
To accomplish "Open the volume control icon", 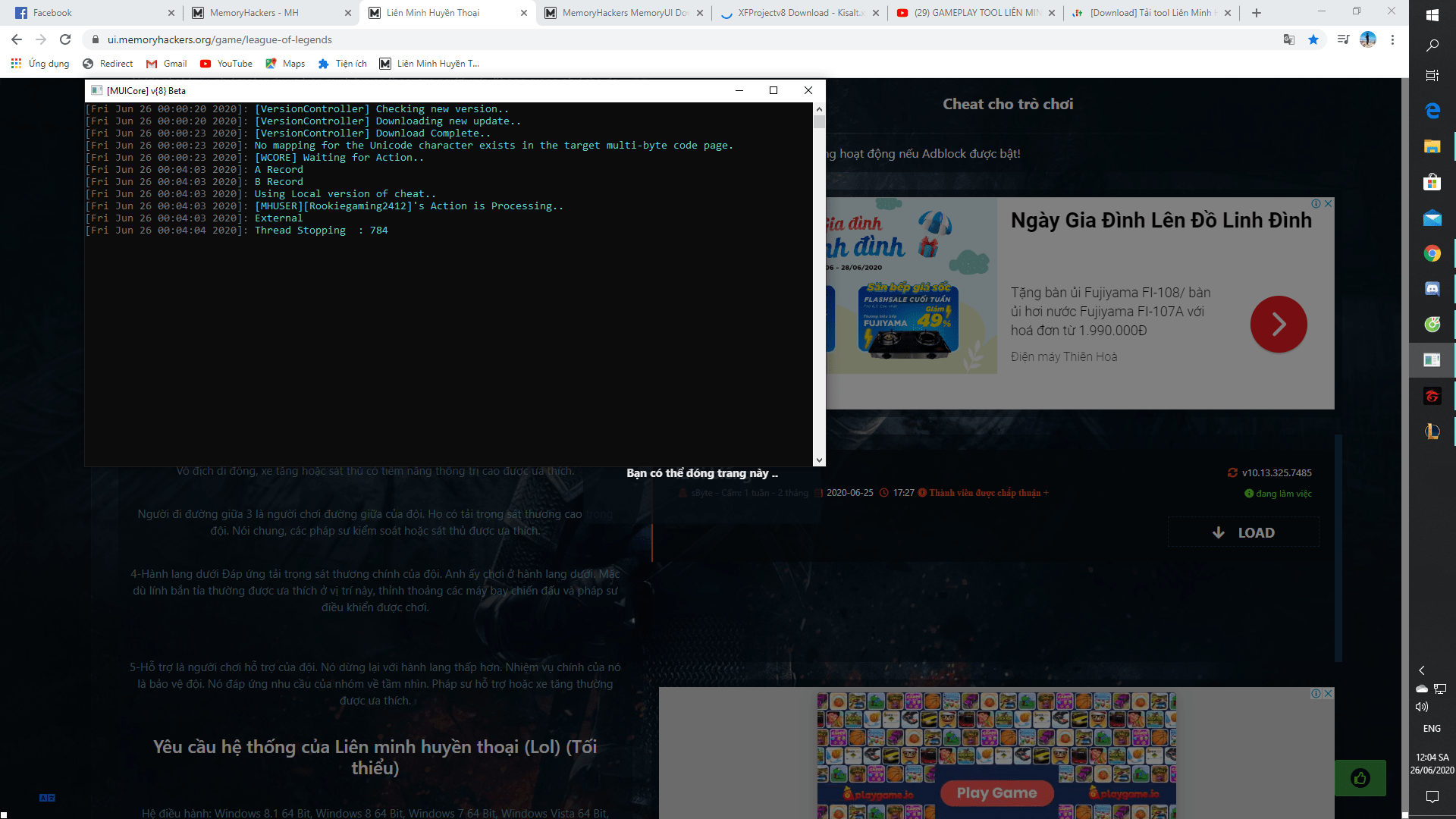I will pyautogui.click(x=1422, y=707).
